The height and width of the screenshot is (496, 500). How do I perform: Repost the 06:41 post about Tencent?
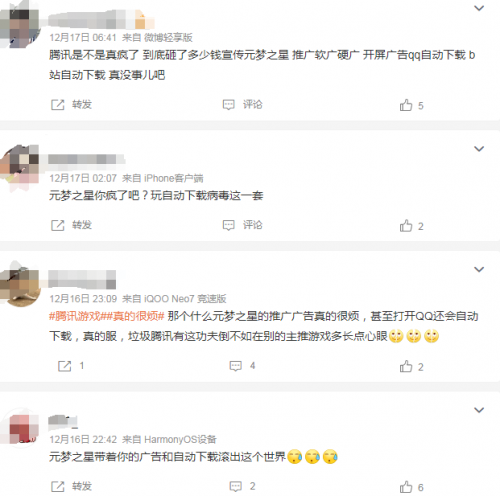point(71,105)
